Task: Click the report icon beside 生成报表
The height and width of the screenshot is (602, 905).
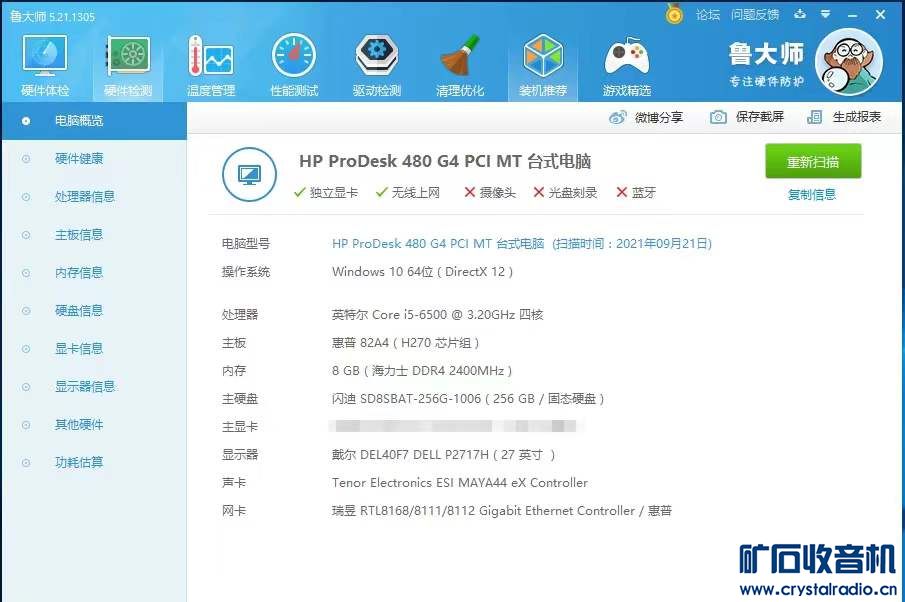Action: pos(814,118)
